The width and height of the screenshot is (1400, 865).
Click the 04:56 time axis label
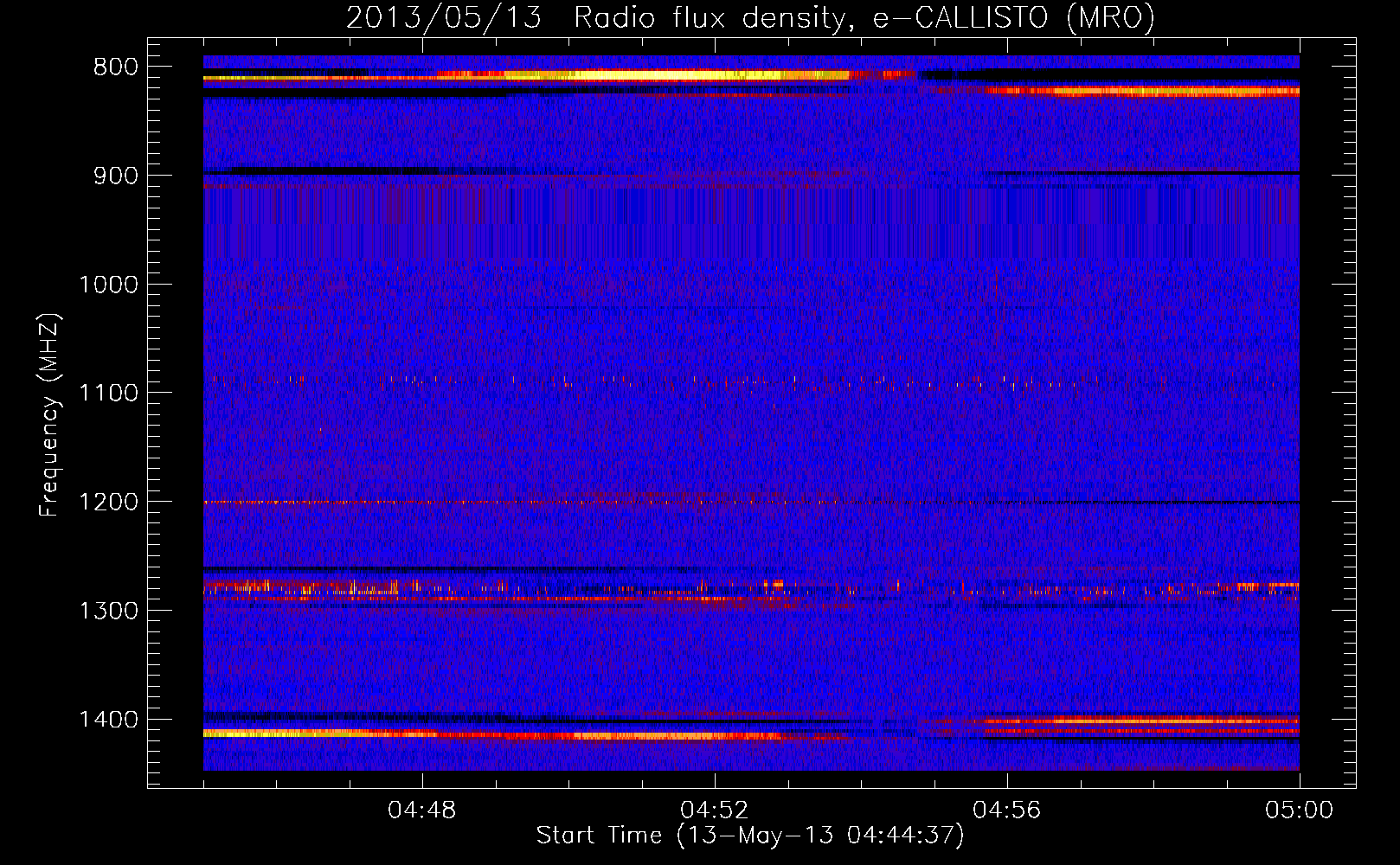point(1007,811)
